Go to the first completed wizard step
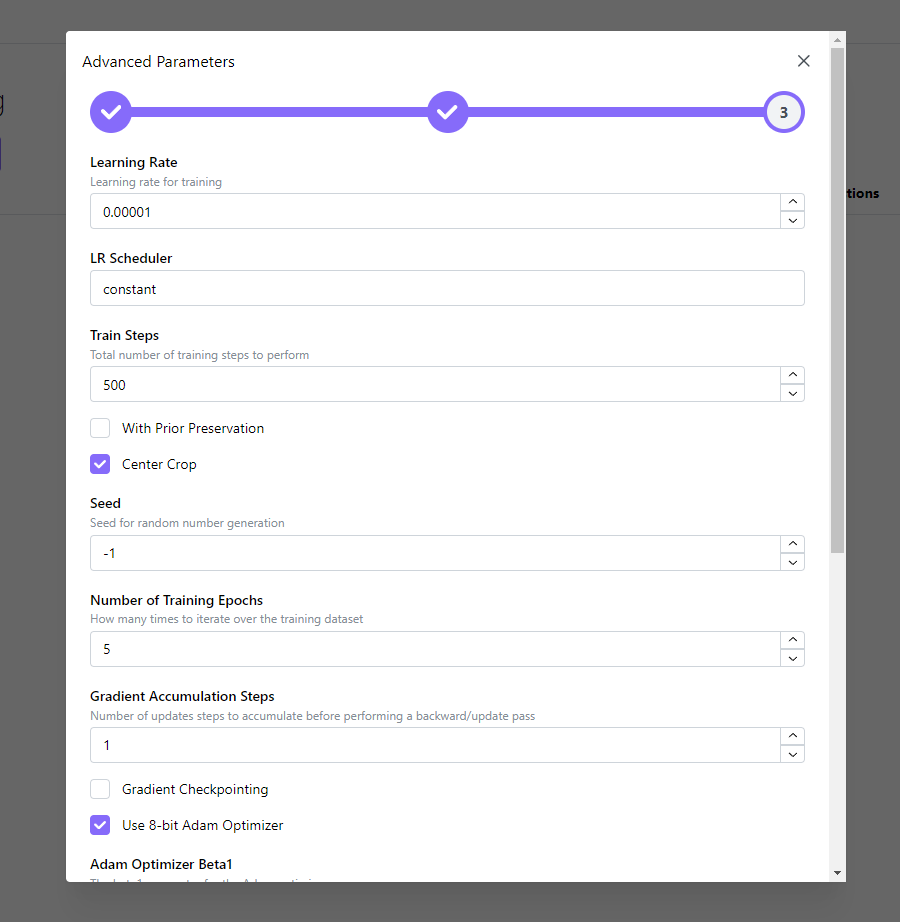The image size is (900, 922). tap(111, 112)
